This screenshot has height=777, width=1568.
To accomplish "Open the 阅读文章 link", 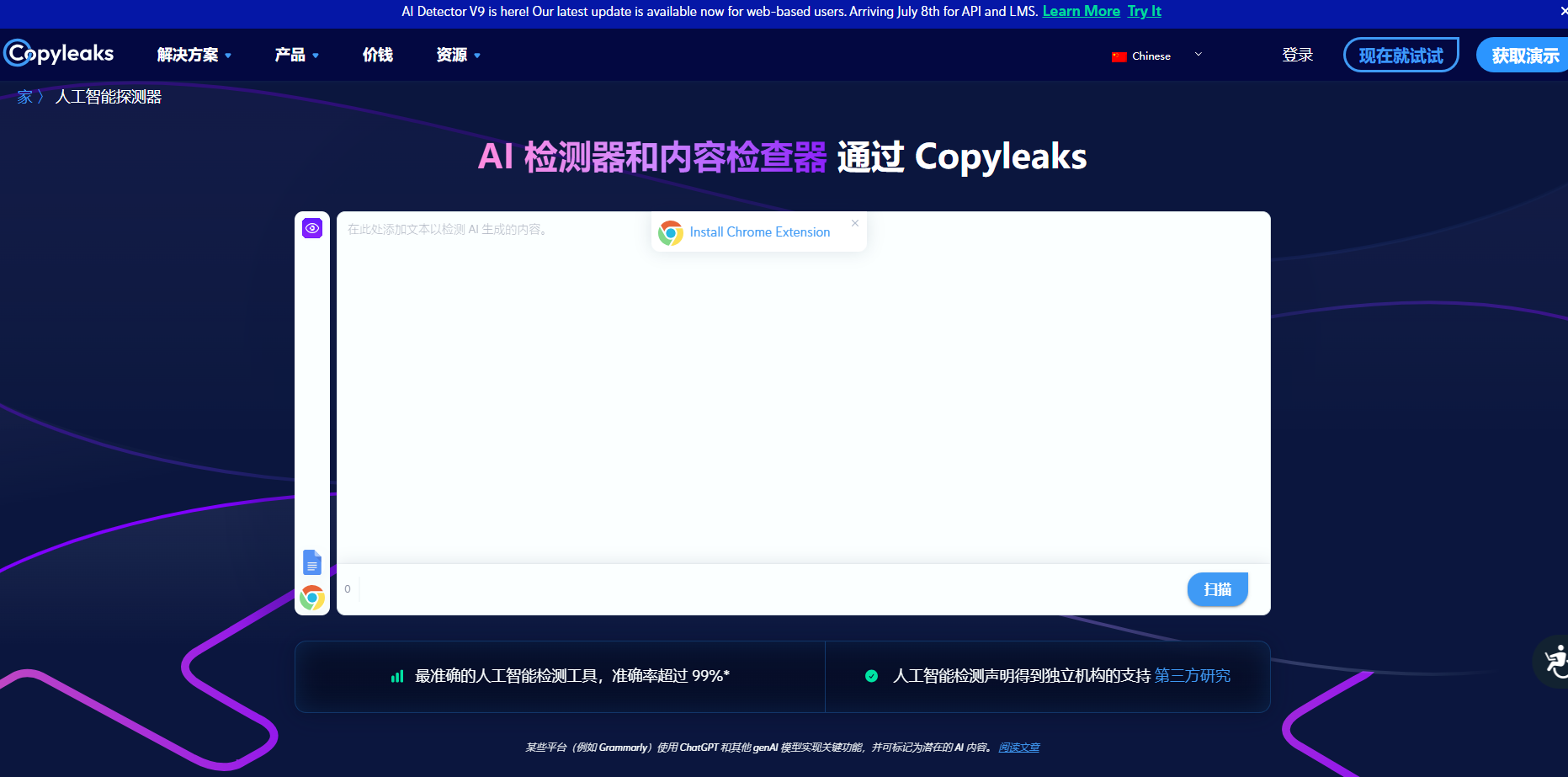I will tap(1019, 748).
